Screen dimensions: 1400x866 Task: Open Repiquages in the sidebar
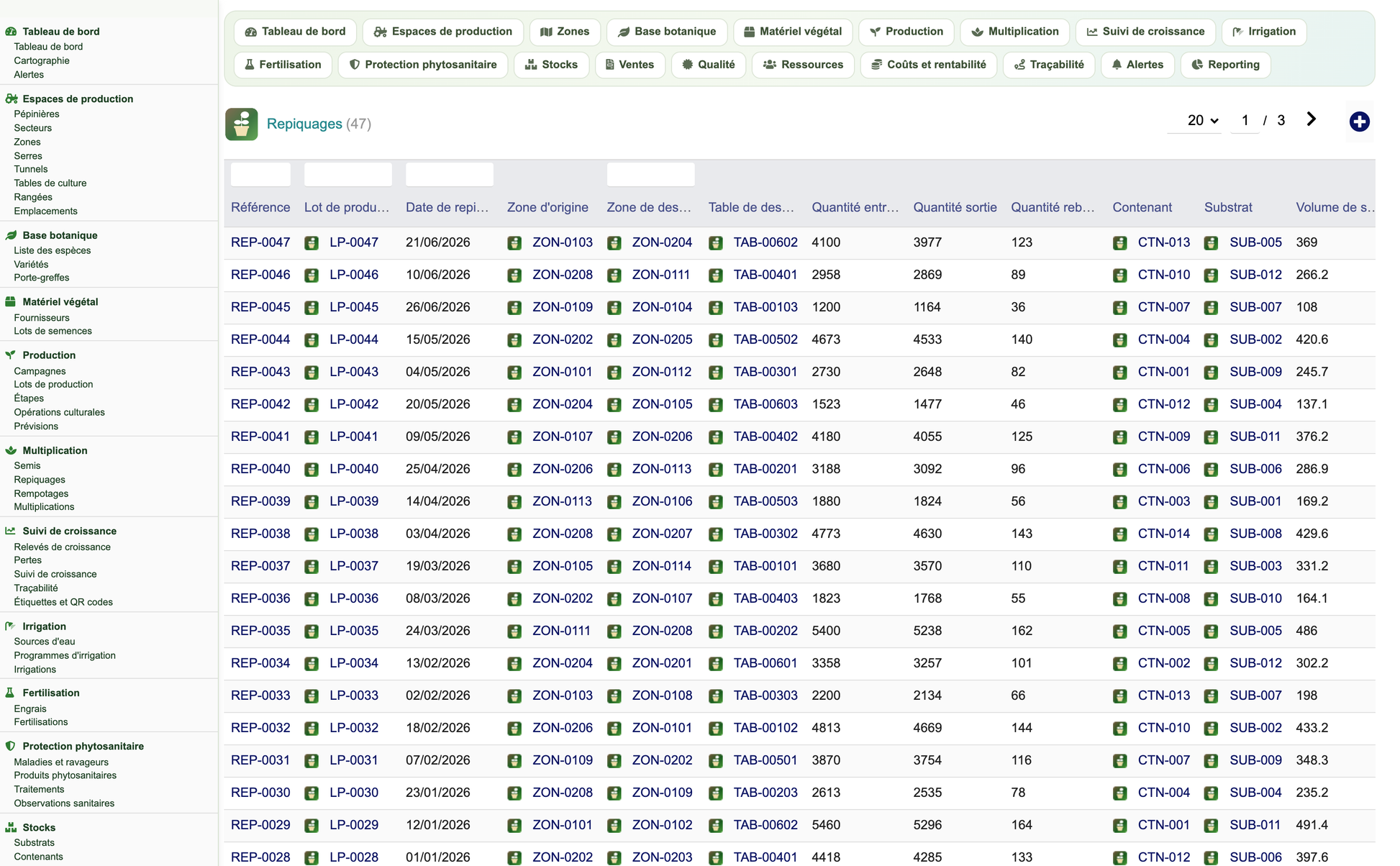40,480
